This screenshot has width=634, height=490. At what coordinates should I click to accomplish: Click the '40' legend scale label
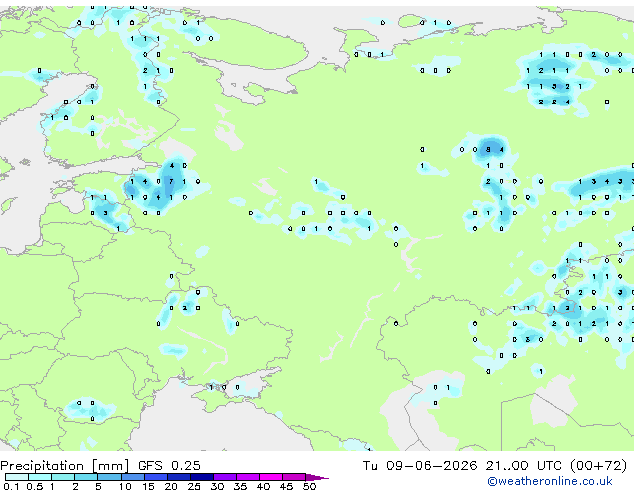point(263,486)
